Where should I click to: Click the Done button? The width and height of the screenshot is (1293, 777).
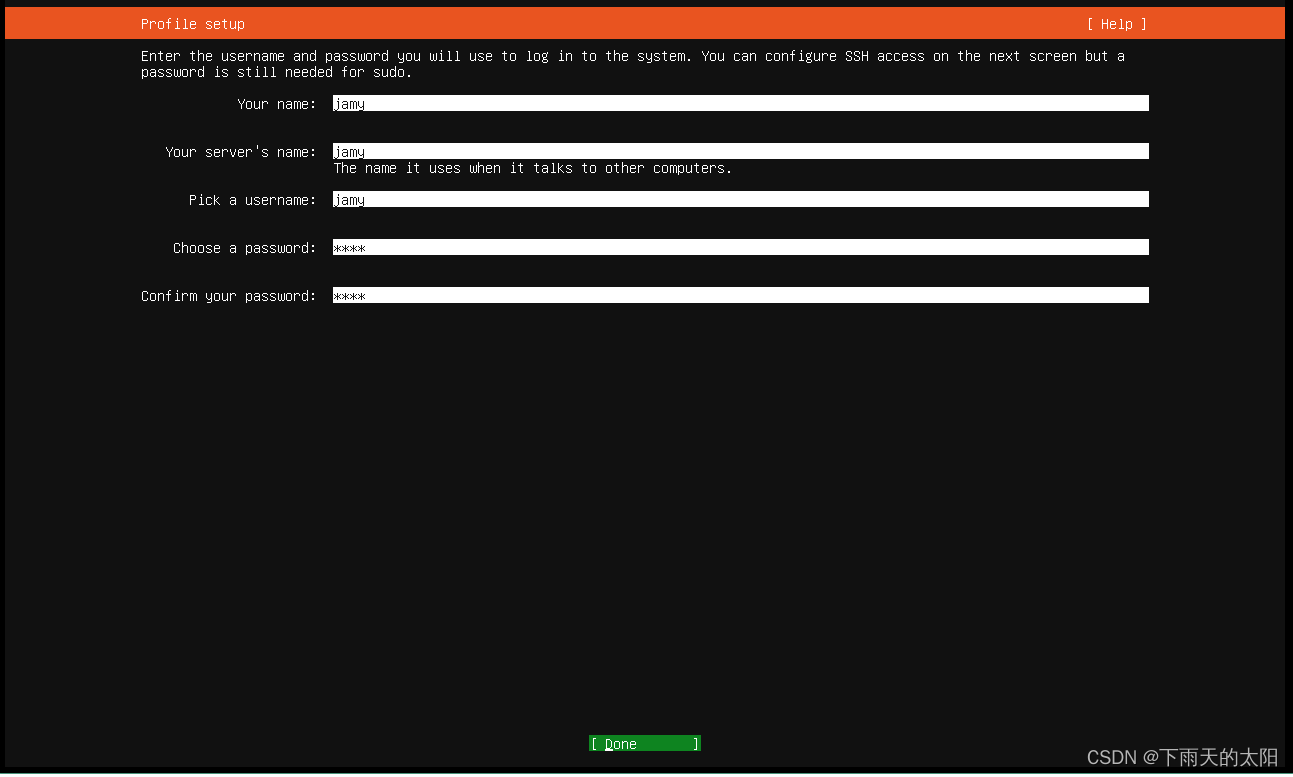[645, 743]
